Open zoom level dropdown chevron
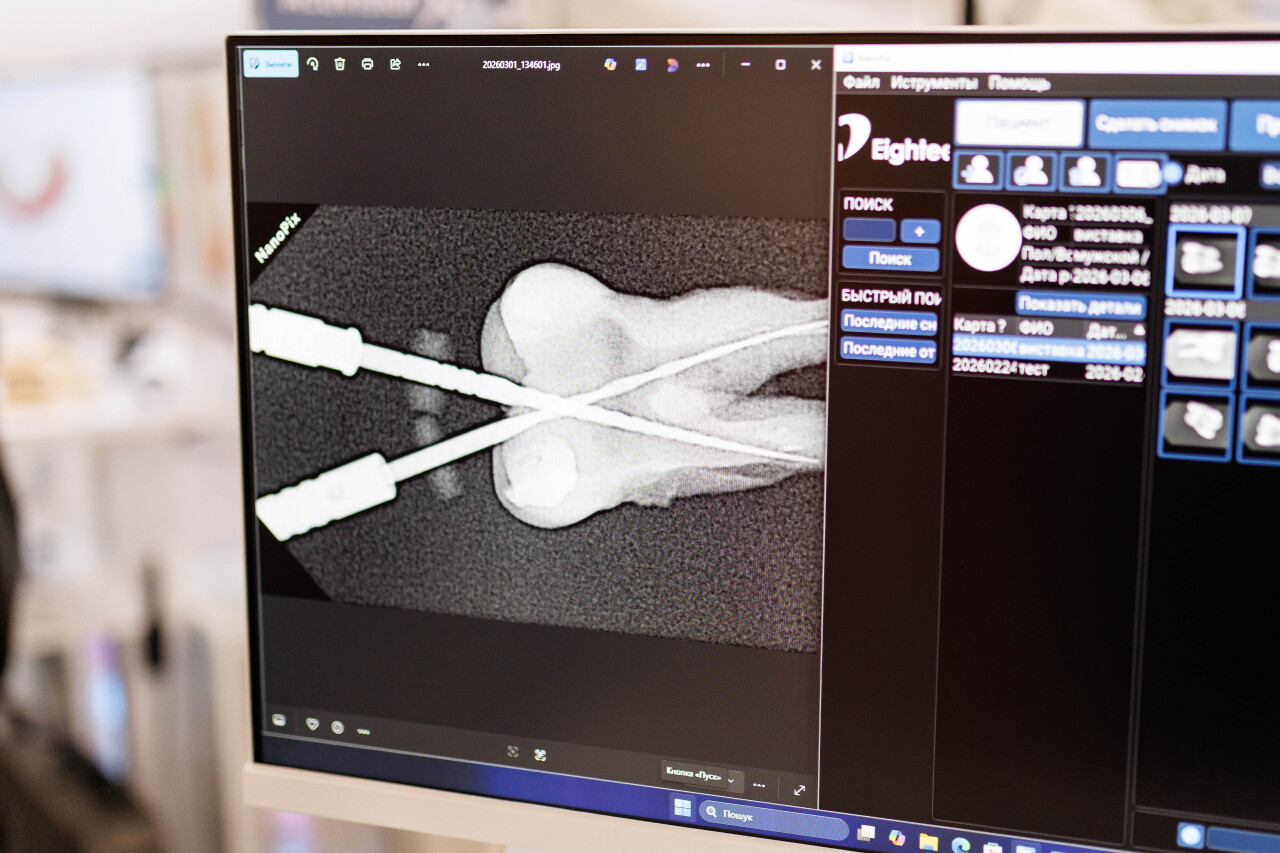Viewport: 1280px width, 853px height. tap(731, 780)
